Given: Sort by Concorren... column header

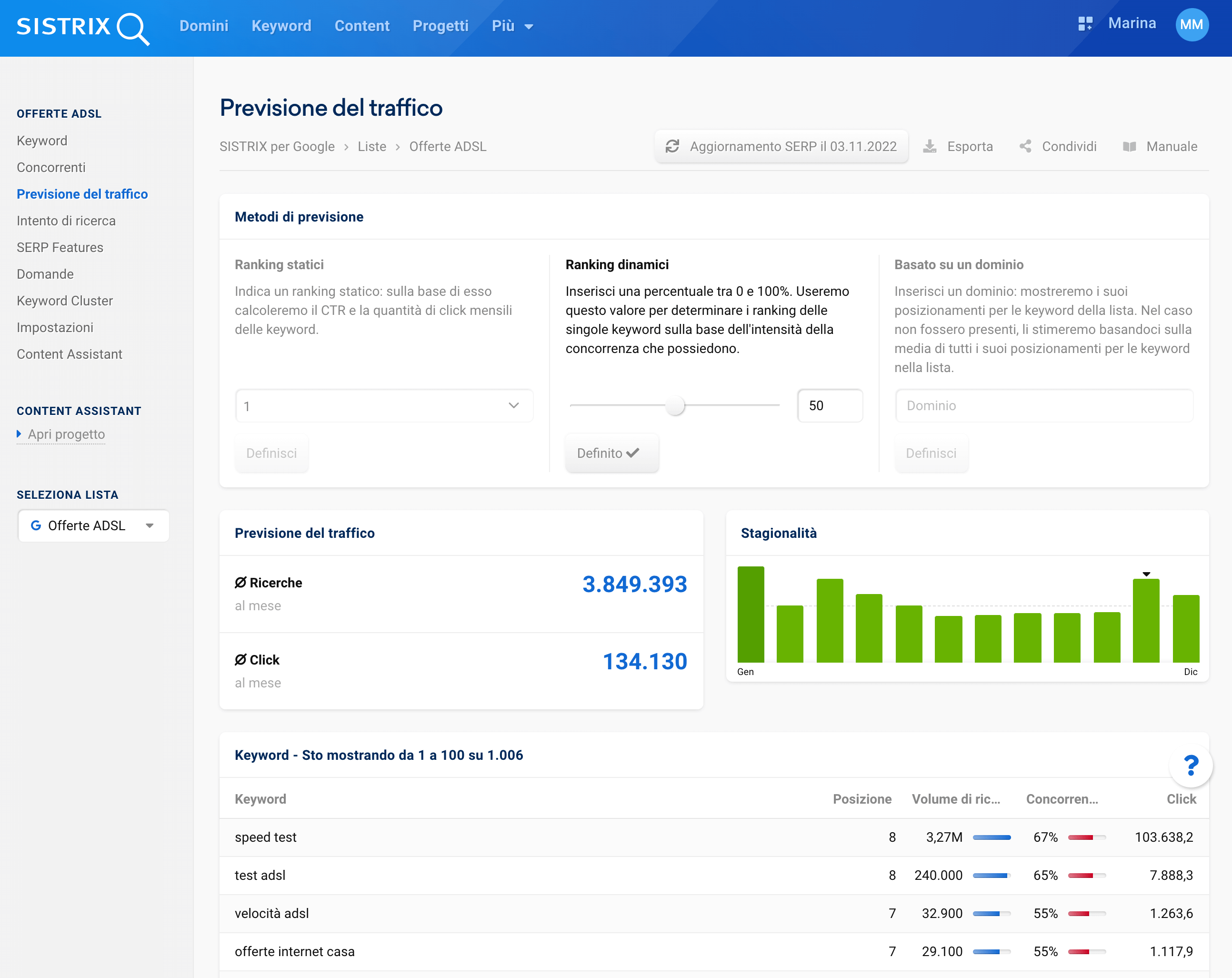Looking at the screenshot, I should tap(1062, 799).
